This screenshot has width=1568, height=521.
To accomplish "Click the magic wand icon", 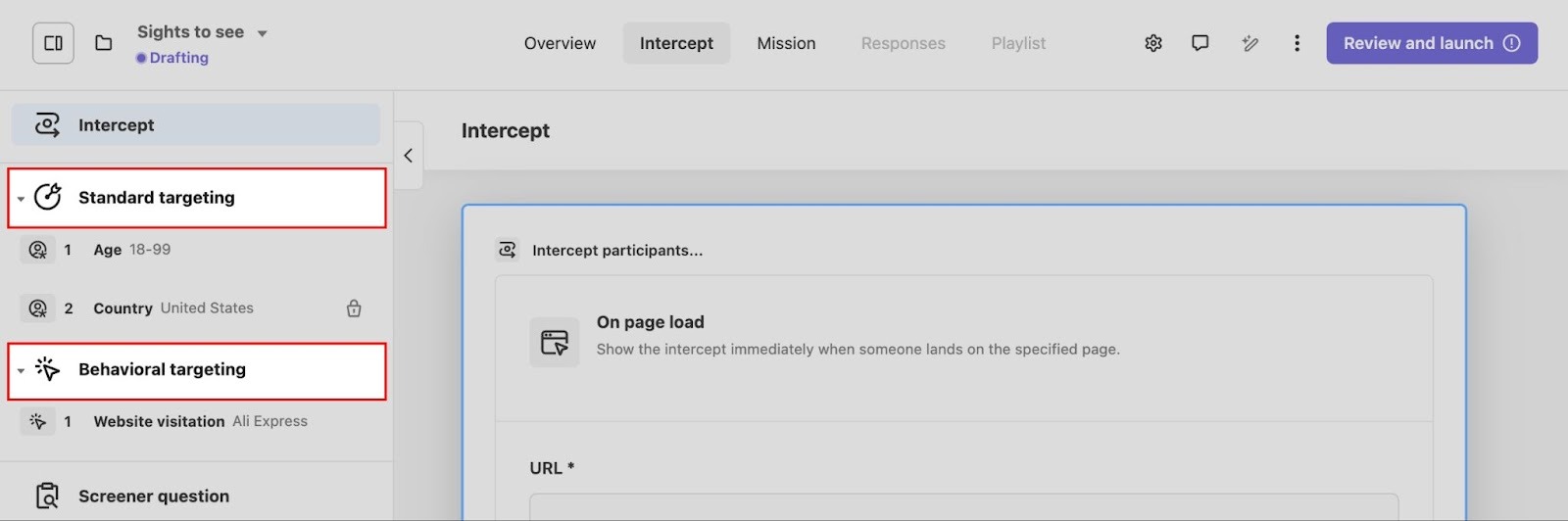I will pos(1249,43).
